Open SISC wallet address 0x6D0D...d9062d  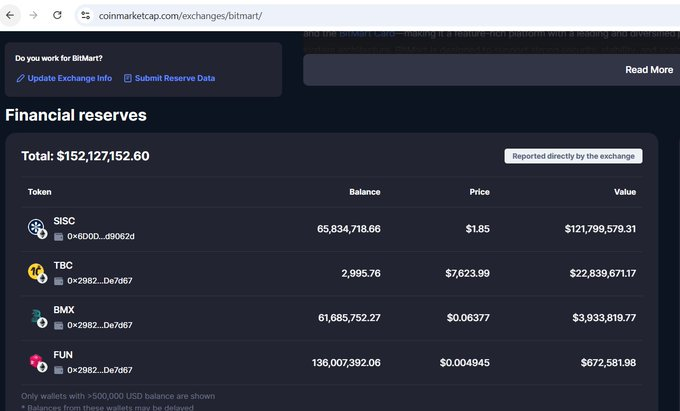pos(101,236)
